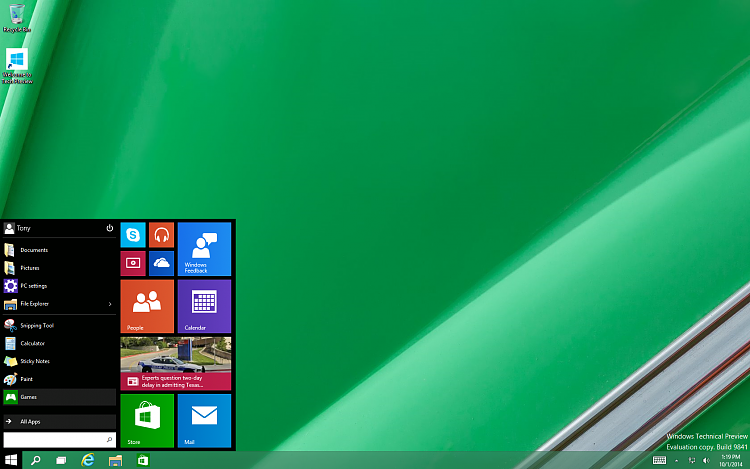Select the Welcome to Tech Preview shortcut
The height and width of the screenshot is (469, 750).
(x=17, y=66)
